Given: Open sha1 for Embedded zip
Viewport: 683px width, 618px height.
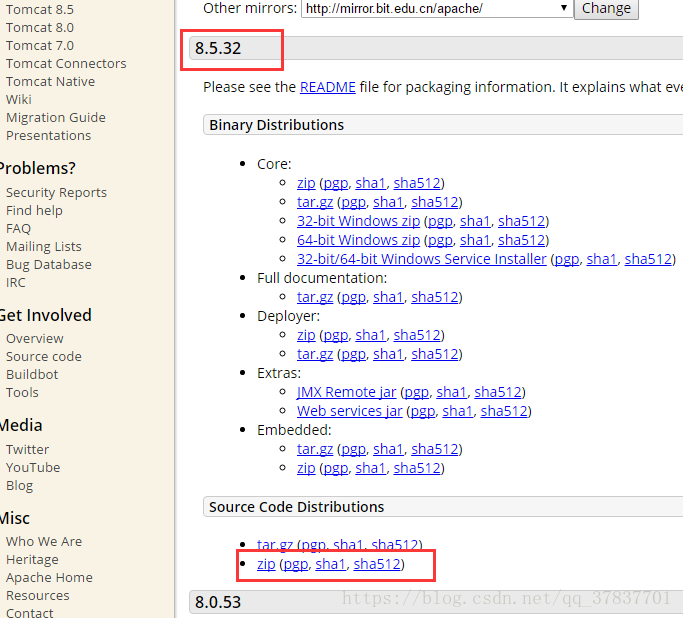Looking at the screenshot, I should [x=371, y=468].
